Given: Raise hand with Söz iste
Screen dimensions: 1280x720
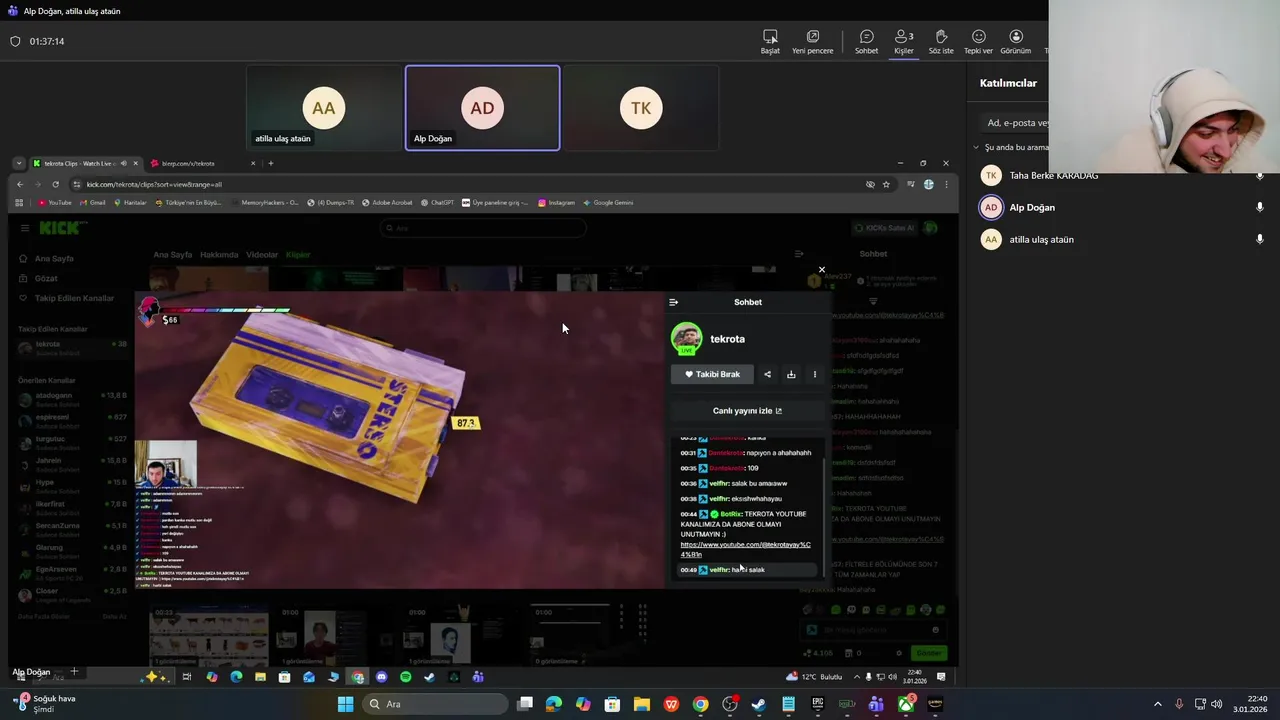Looking at the screenshot, I should tap(941, 42).
